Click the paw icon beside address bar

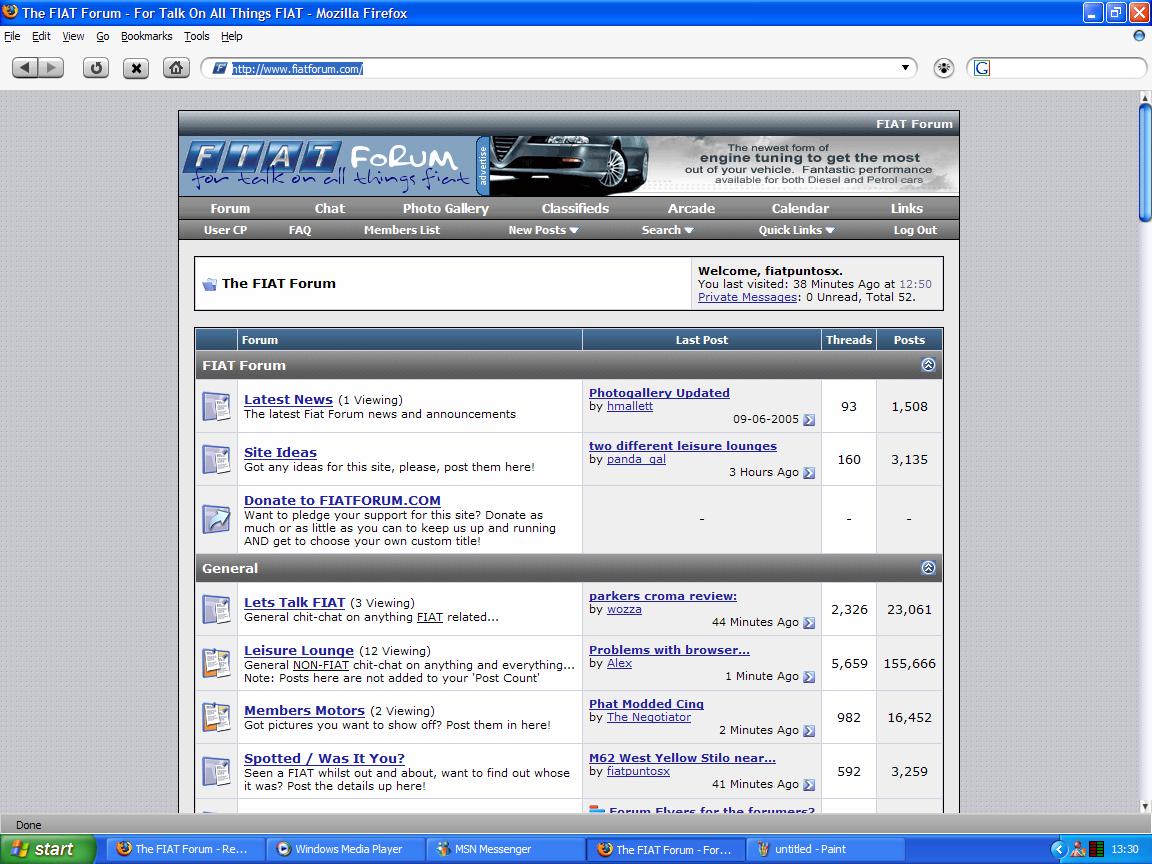click(944, 68)
